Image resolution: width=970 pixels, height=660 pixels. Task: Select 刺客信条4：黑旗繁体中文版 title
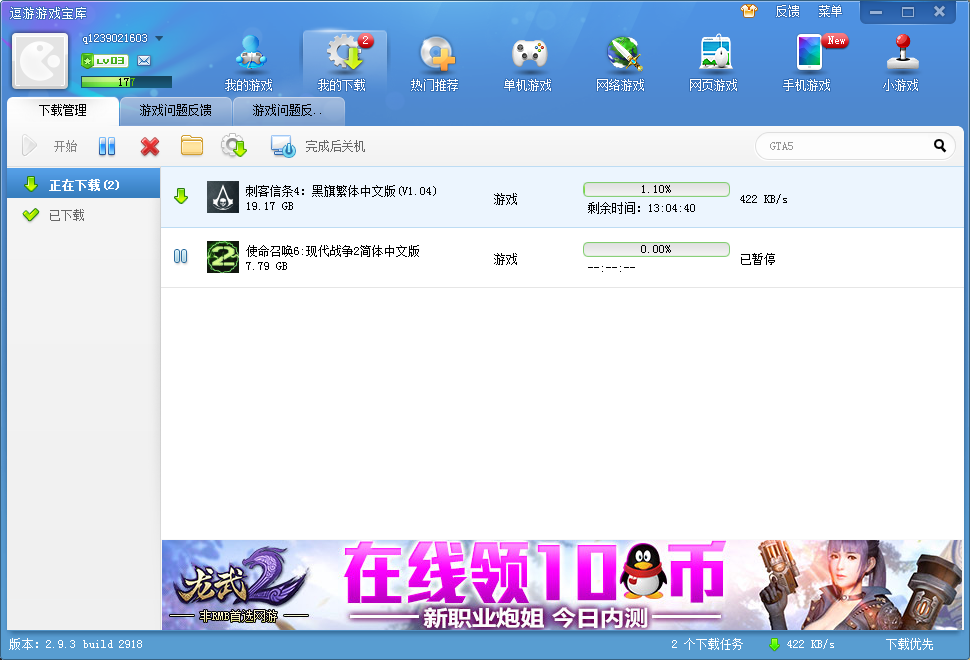(341, 191)
